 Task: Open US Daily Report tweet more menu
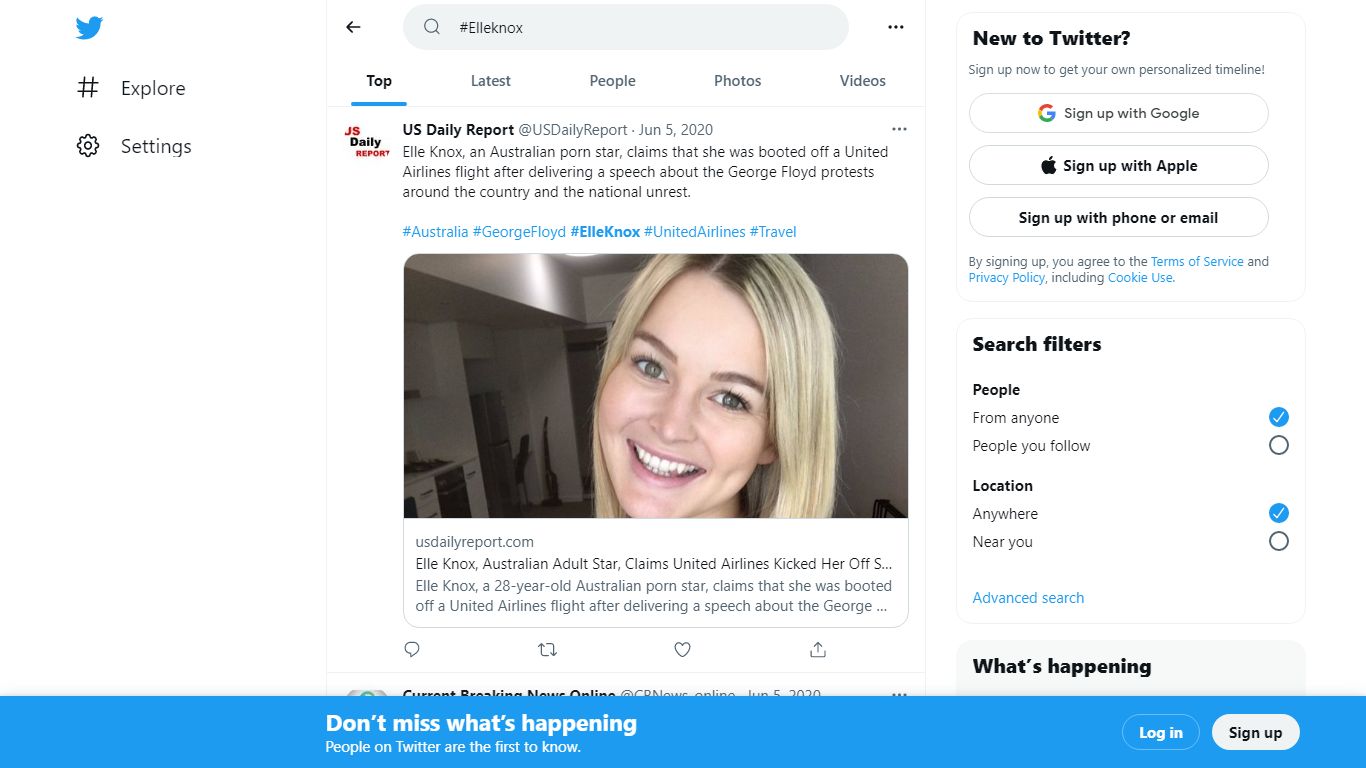point(899,129)
